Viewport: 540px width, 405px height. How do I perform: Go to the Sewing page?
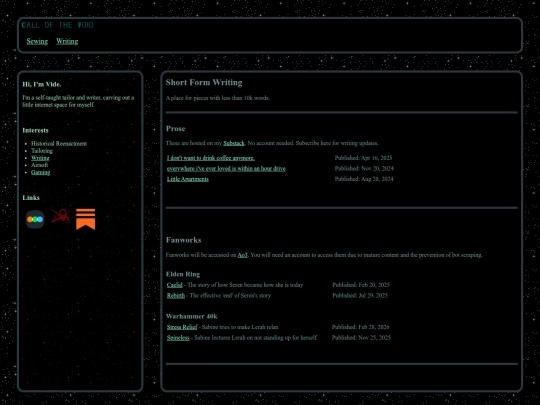tap(37, 41)
